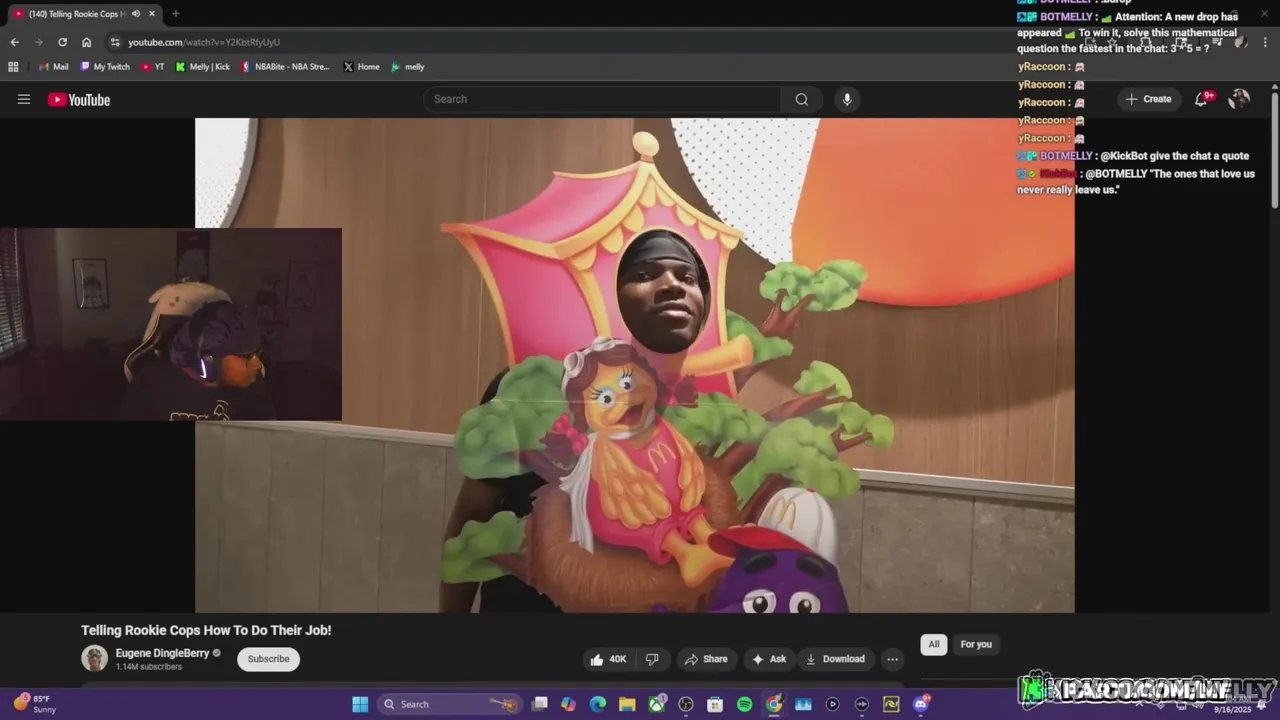
Task: Open OBS Studio from the taskbar
Action: (x=686, y=704)
